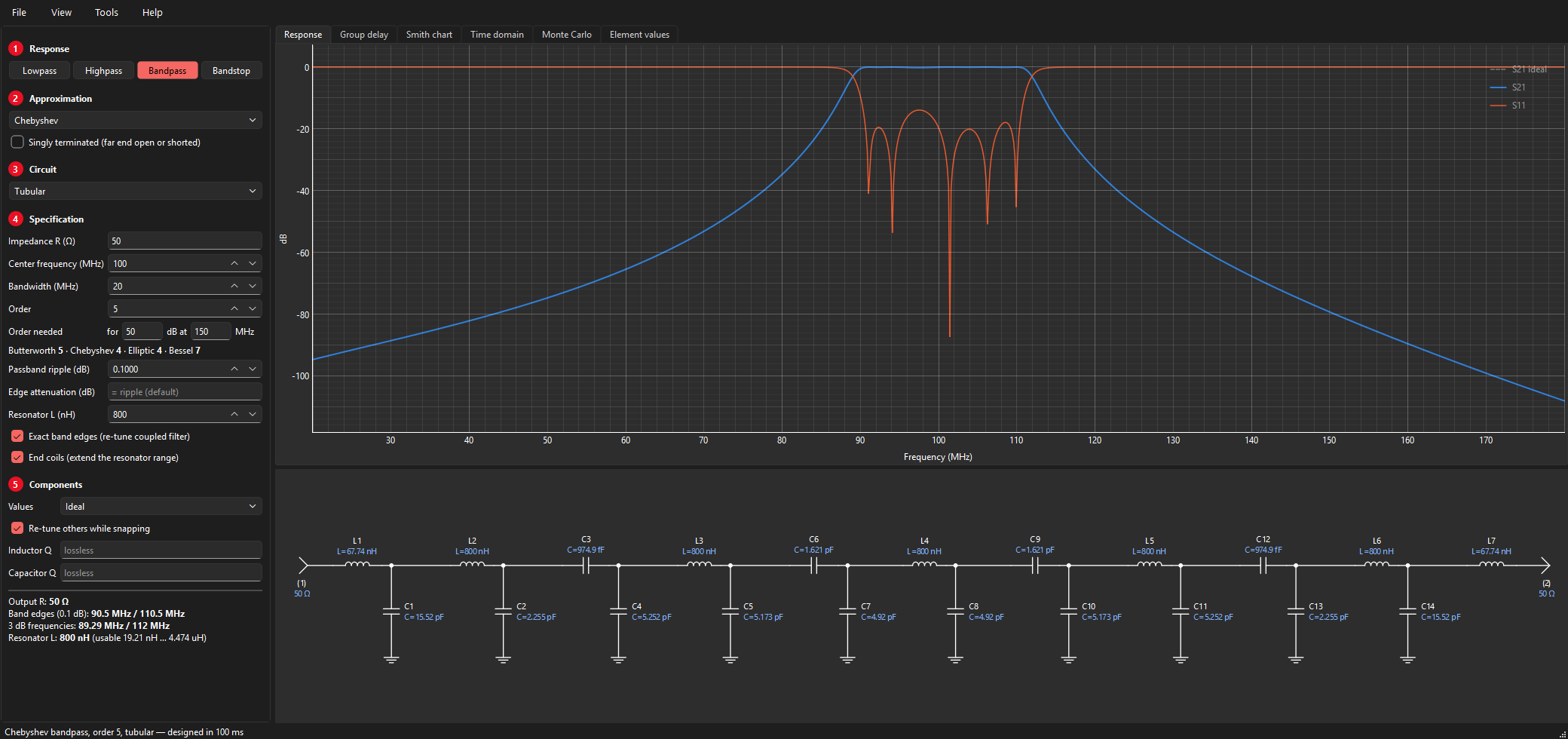Decrease Resonator L with down arrow
The width and height of the screenshot is (1568, 739).
(x=253, y=414)
